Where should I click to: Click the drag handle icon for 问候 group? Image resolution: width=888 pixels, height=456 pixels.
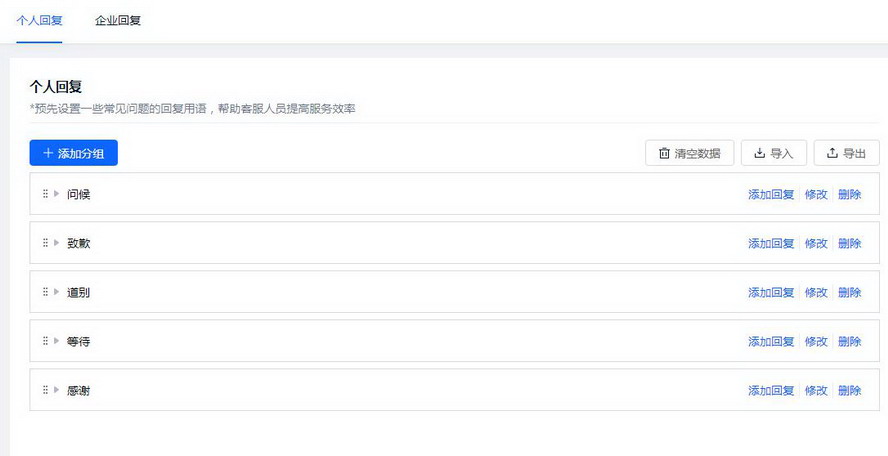click(45, 194)
